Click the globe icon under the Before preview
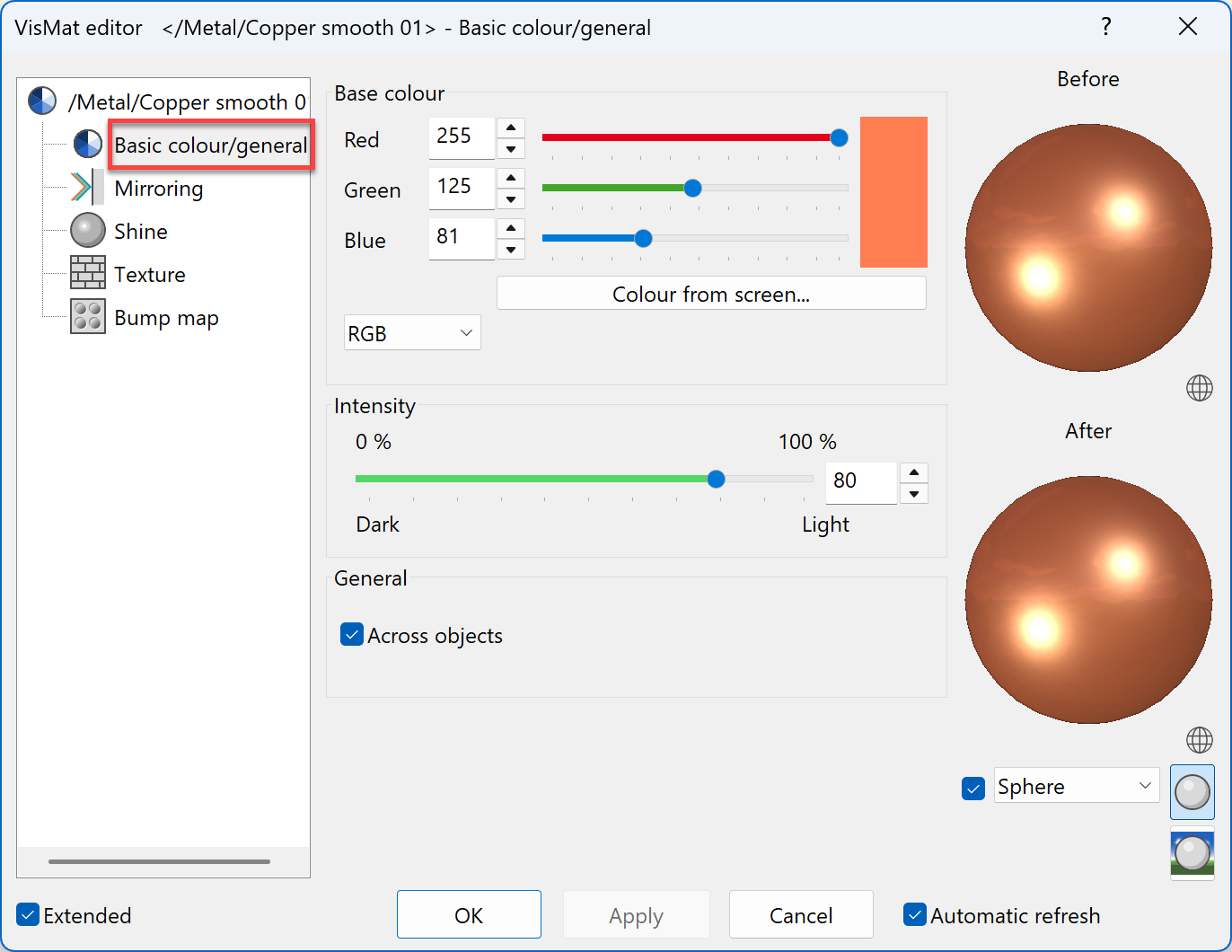The width and height of the screenshot is (1232, 952). point(1199,388)
